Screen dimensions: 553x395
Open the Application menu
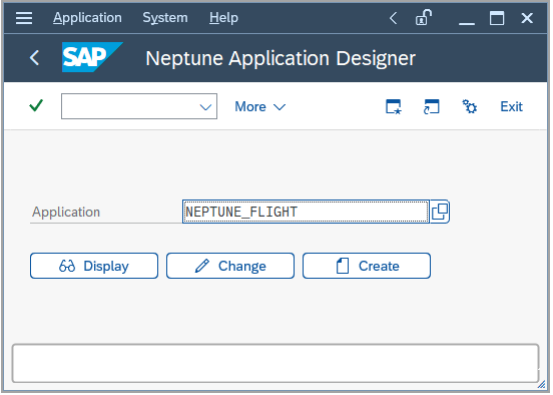click(x=87, y=18)
